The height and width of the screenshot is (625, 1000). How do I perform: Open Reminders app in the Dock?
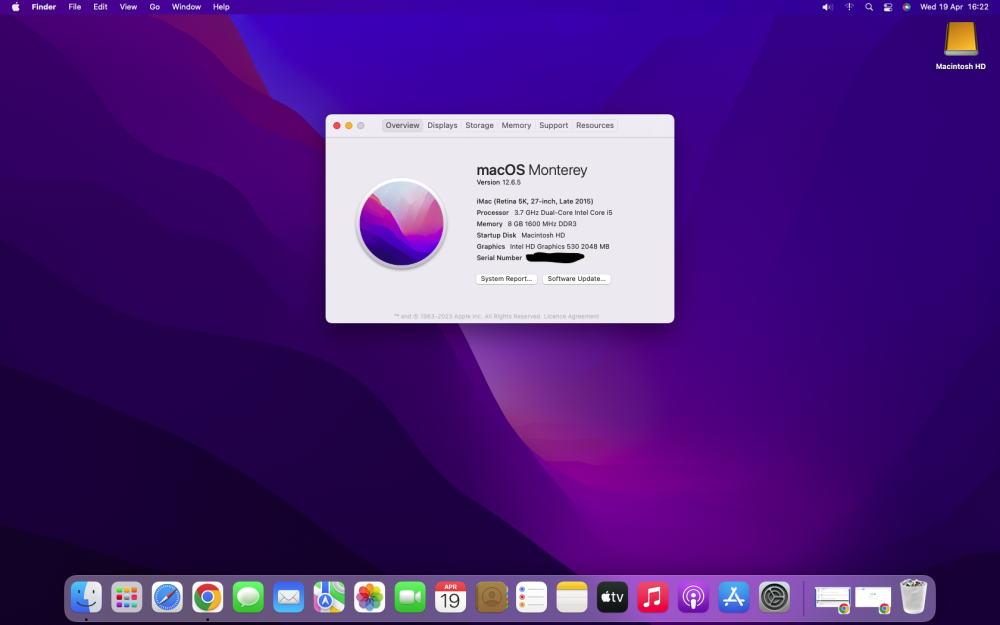pos(531,598)
